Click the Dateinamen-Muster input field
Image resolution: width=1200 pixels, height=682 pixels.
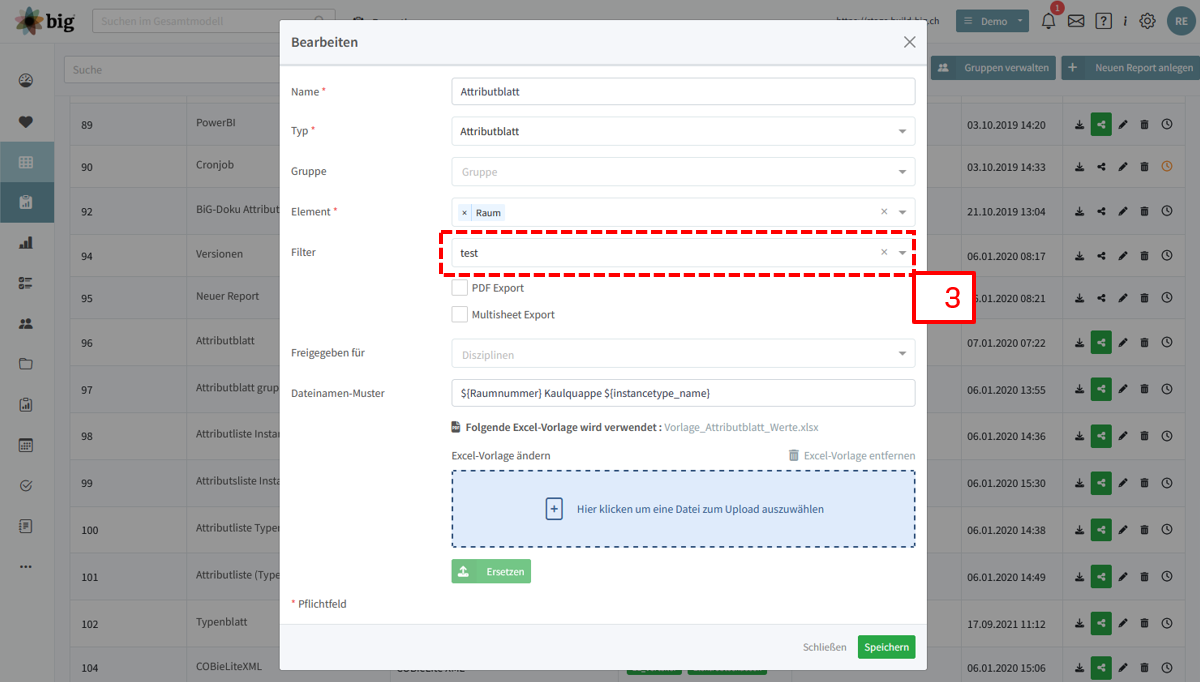[x=683, y=393]
